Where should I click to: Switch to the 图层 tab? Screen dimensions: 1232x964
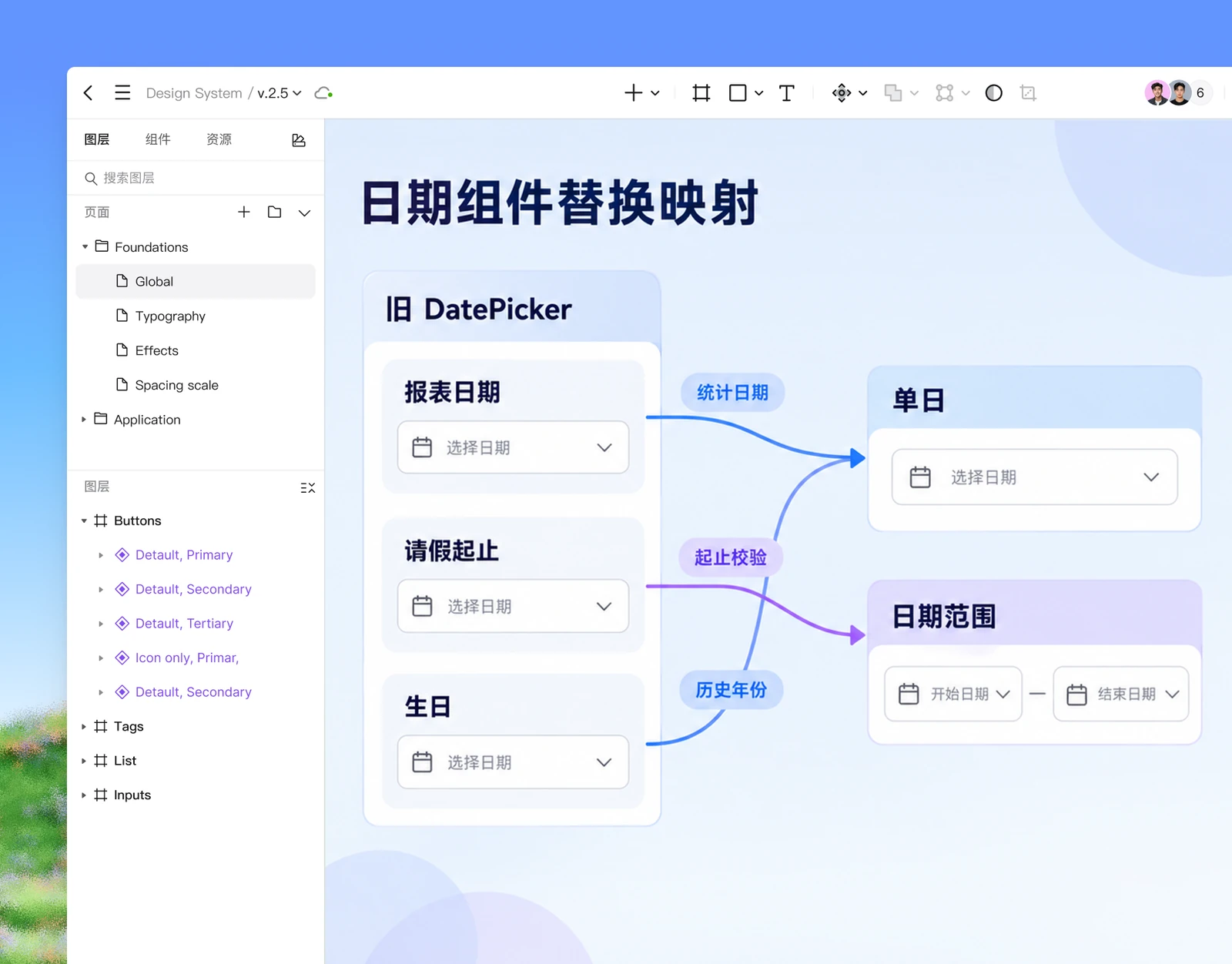click(x=97, y=139)
